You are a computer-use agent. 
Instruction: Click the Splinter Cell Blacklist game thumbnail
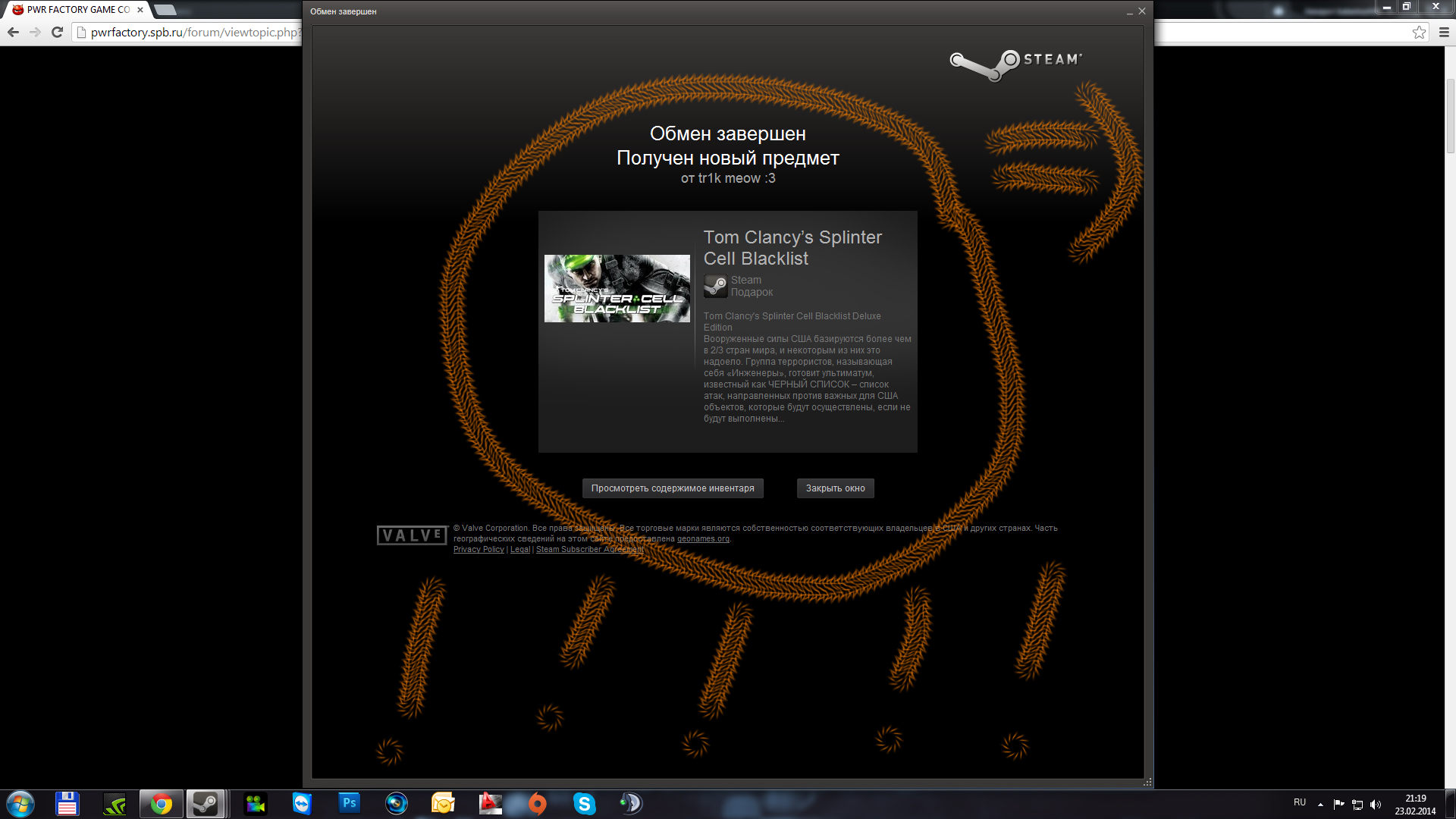[x=617, y=288]
